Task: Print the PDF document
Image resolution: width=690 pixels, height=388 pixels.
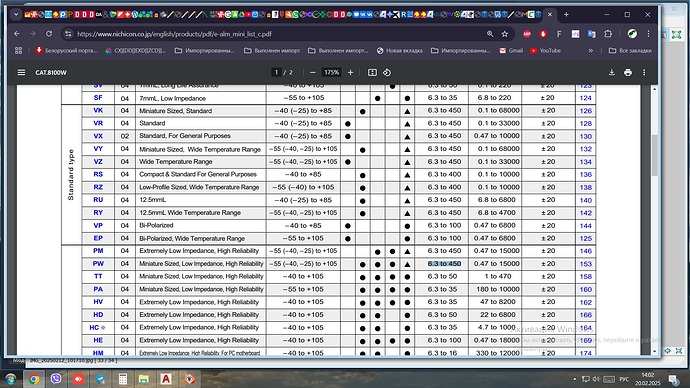Action: tap(628, 73)
